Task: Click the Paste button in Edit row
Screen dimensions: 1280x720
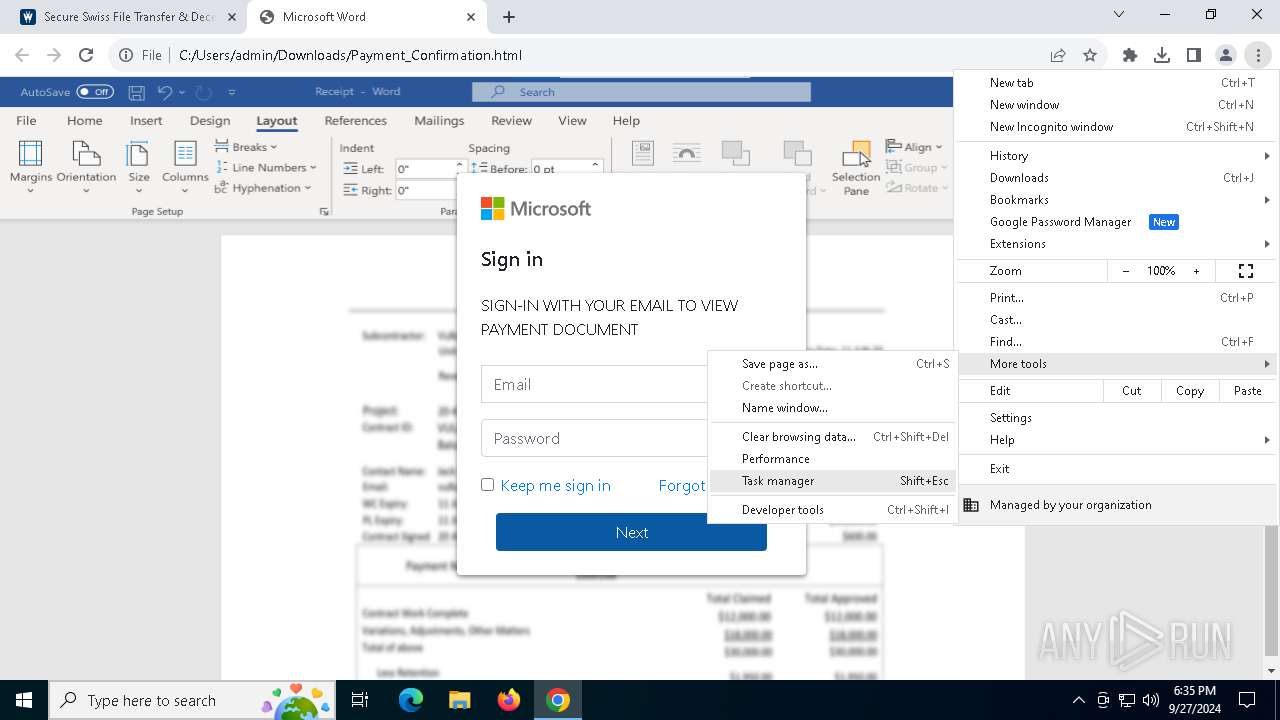Action: tap(1247, 391)
